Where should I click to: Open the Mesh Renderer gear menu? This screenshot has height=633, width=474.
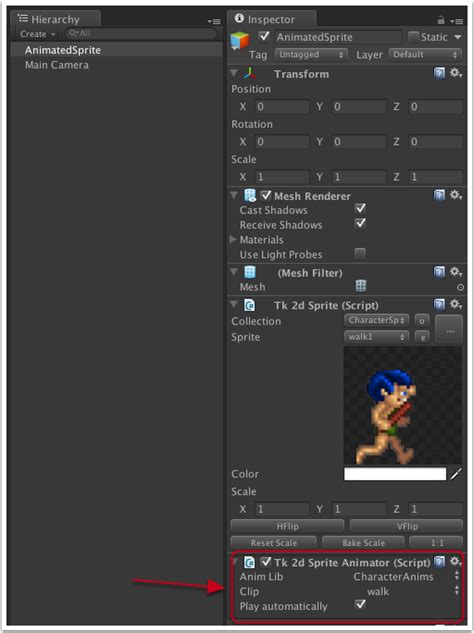(x=456, y=195)
